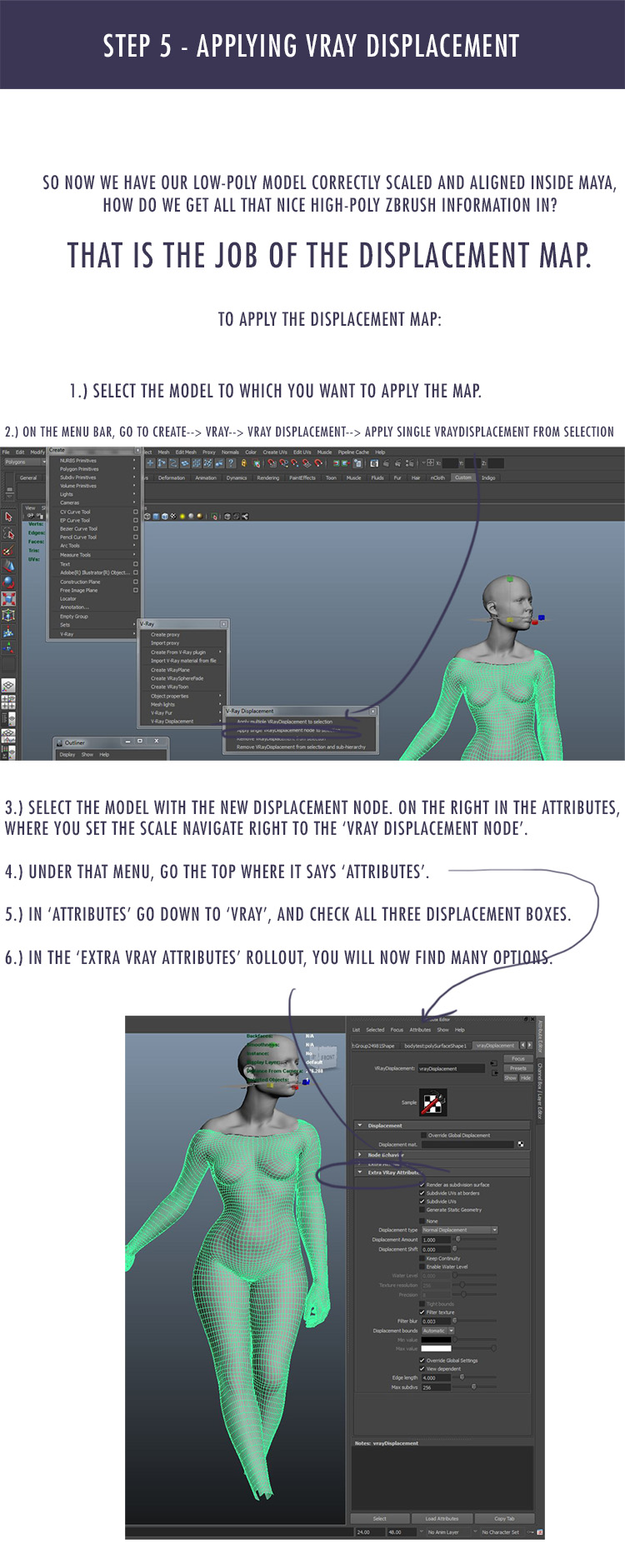Click the go-to-output connection arrow icon

pos(493,1074)
